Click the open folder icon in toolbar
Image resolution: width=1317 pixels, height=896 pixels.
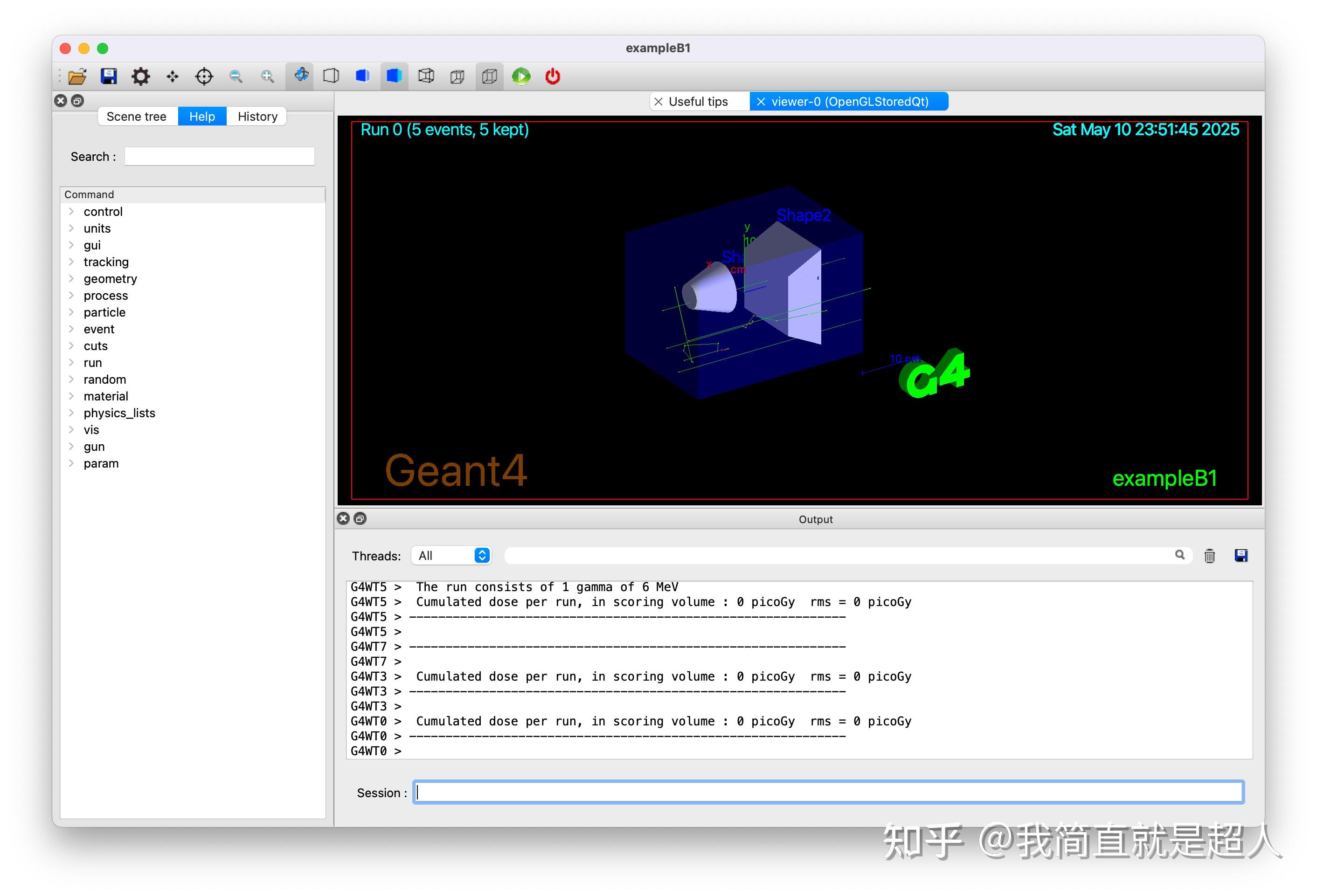77,76
